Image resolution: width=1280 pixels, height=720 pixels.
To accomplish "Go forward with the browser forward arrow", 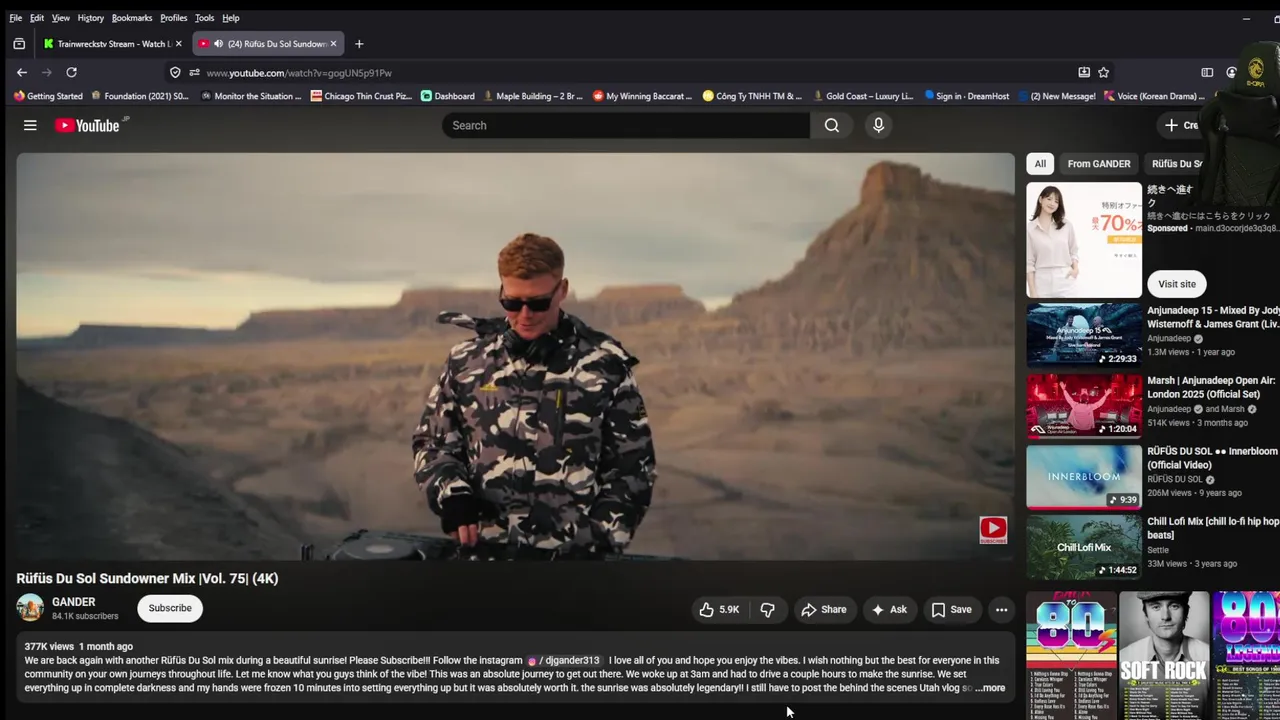I will tap(46, 72).
